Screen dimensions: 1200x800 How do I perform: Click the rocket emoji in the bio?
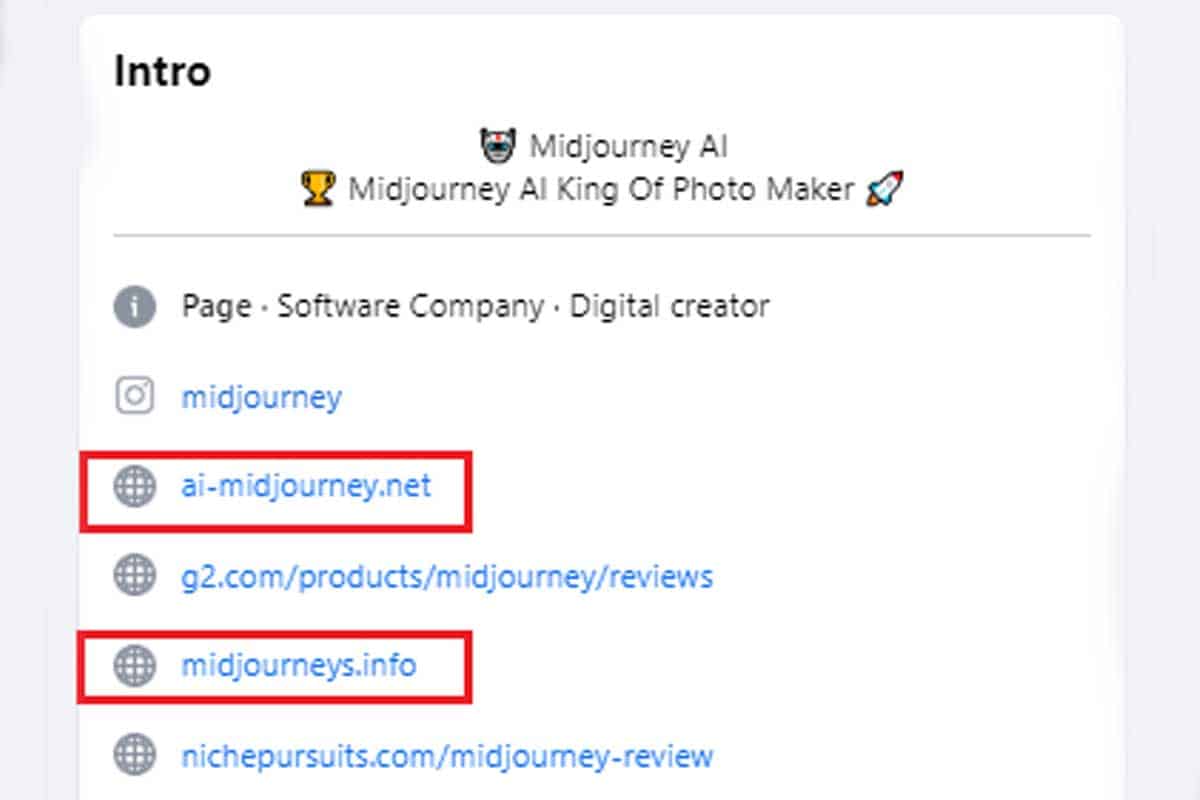pos(884,189)
